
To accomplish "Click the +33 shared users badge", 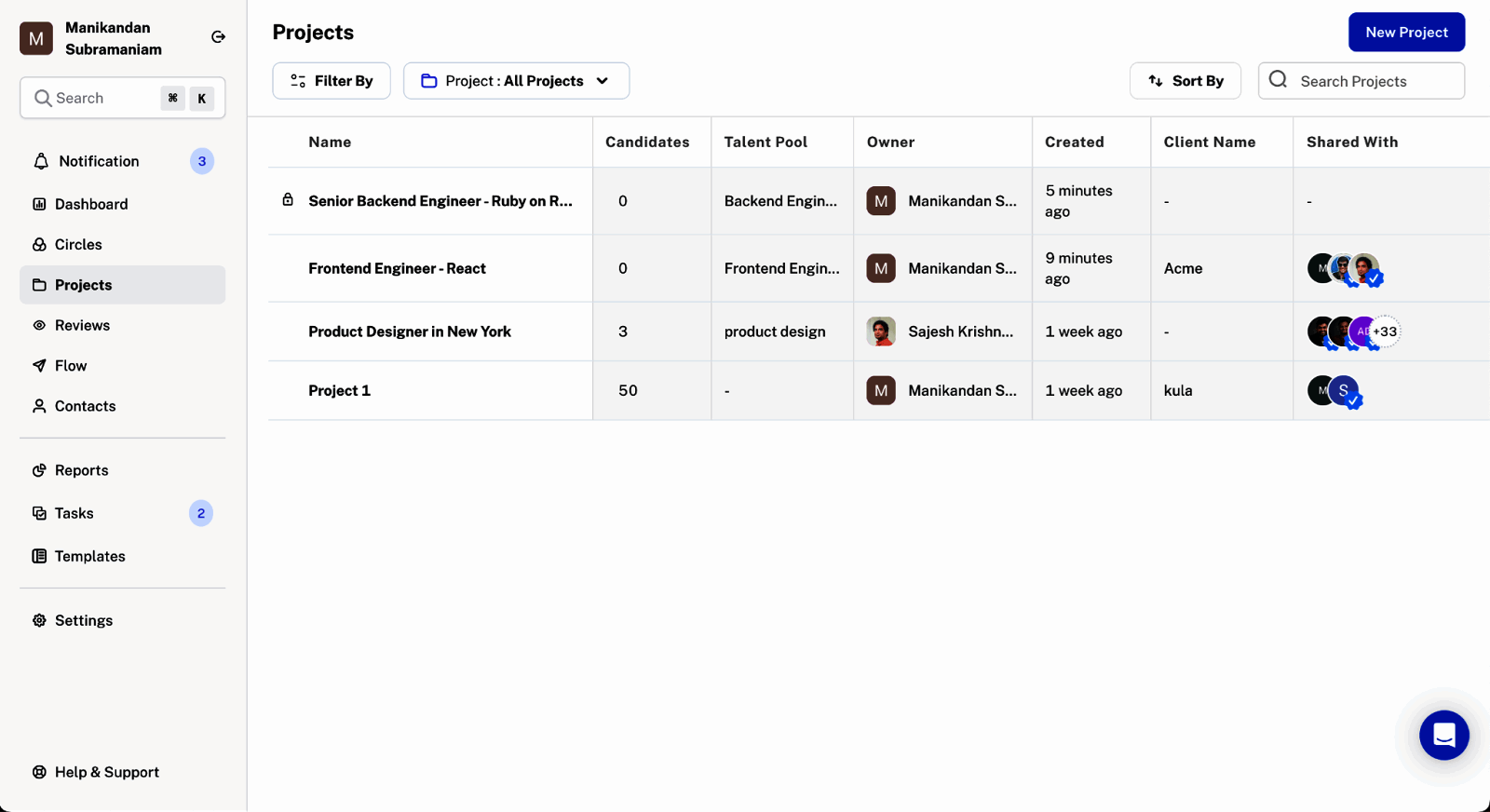I will pyautogui.click(x=1386, y=332).
